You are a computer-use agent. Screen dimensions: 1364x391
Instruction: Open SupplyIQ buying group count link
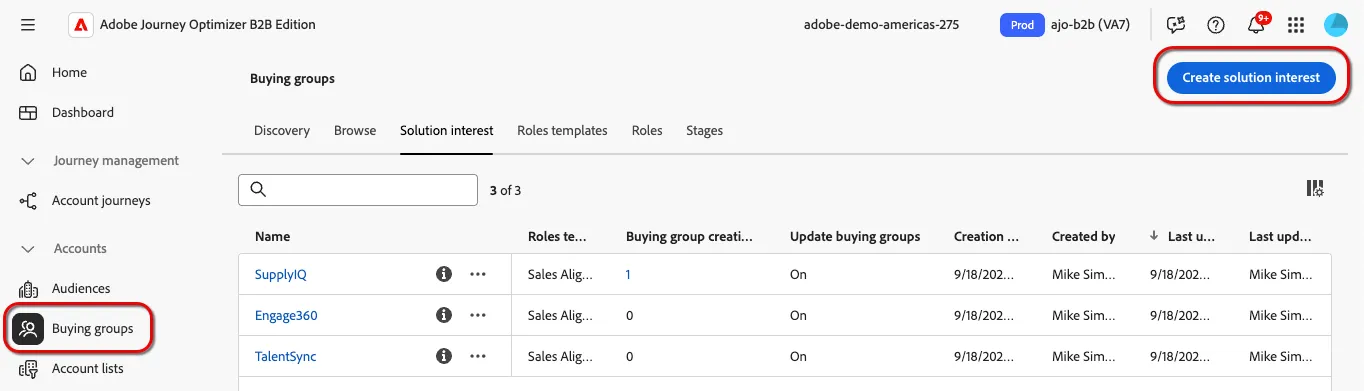tap(628, 274)
